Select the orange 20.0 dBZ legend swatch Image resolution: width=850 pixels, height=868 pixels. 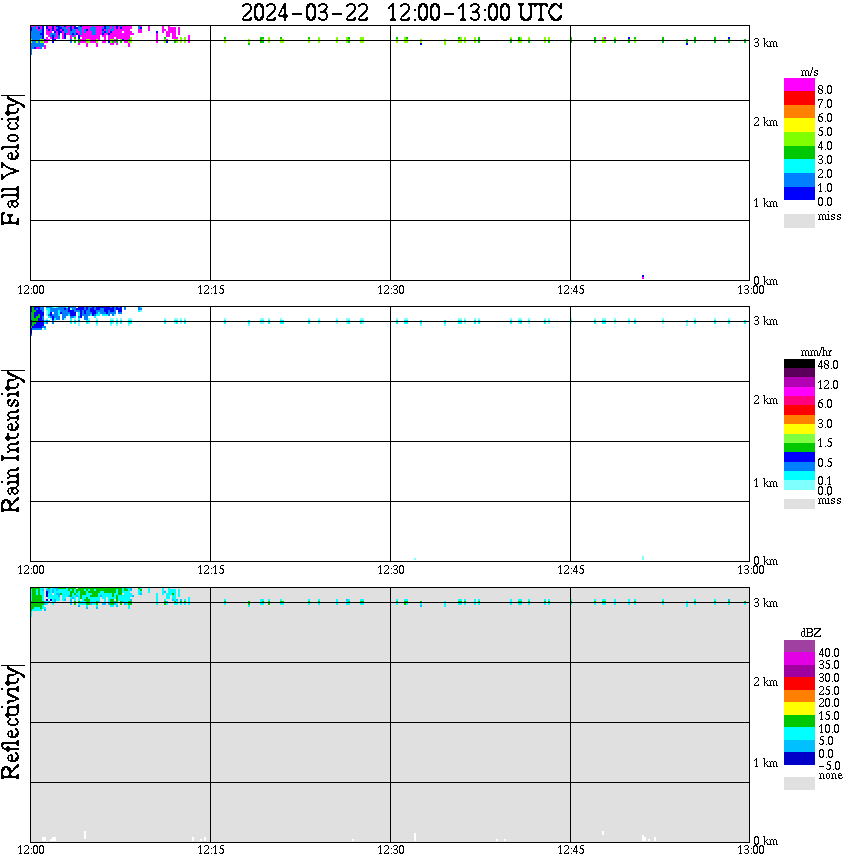[799, 696]
